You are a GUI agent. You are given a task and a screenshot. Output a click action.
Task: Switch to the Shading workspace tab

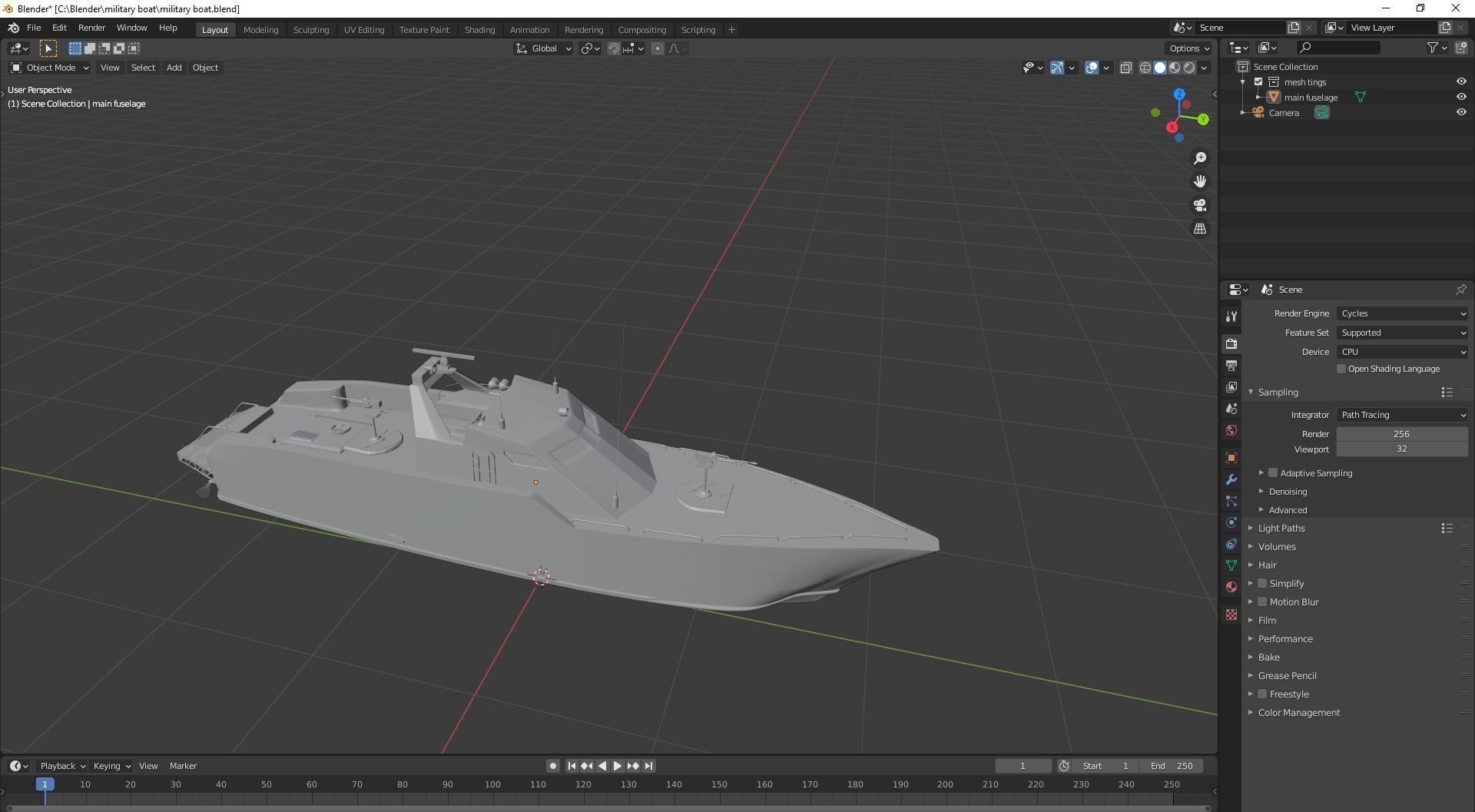point(479,30)
